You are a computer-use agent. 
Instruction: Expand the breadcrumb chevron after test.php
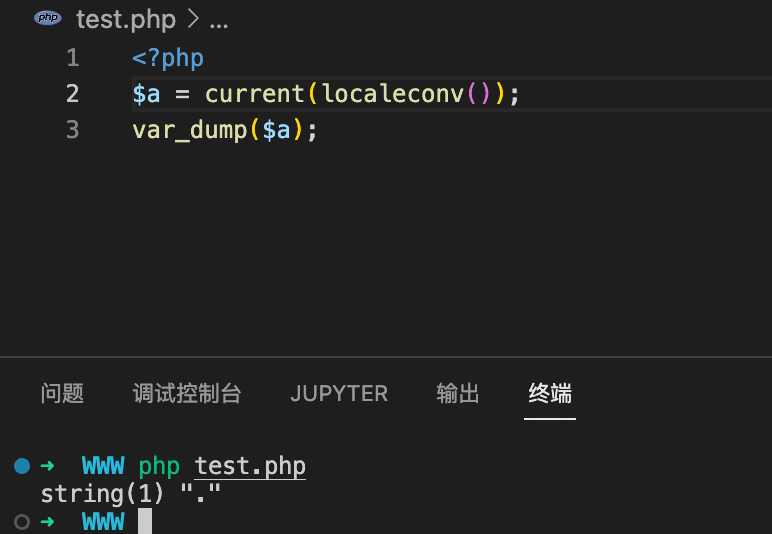point(193,19)
